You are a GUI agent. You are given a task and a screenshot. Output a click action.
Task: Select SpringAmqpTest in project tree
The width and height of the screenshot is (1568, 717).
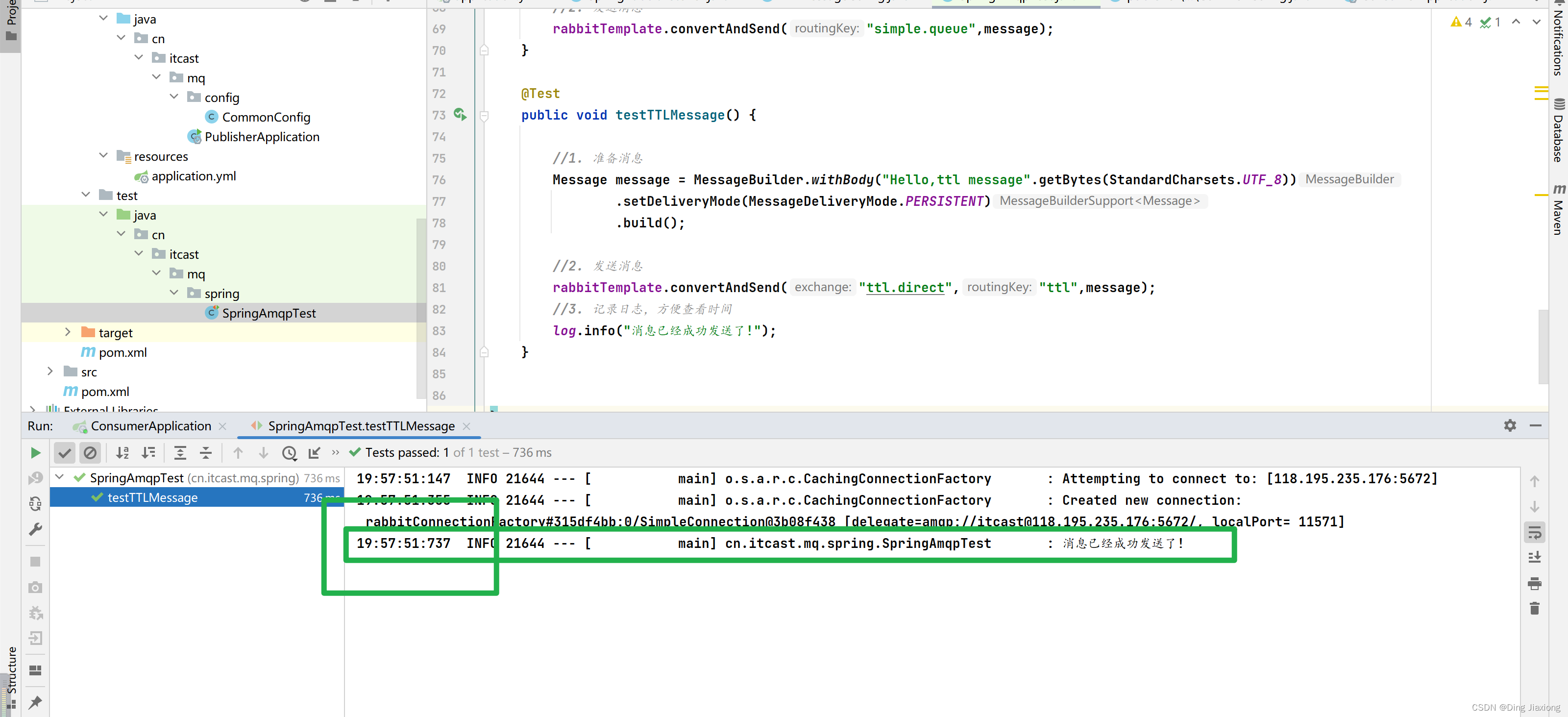coord(269,313)
